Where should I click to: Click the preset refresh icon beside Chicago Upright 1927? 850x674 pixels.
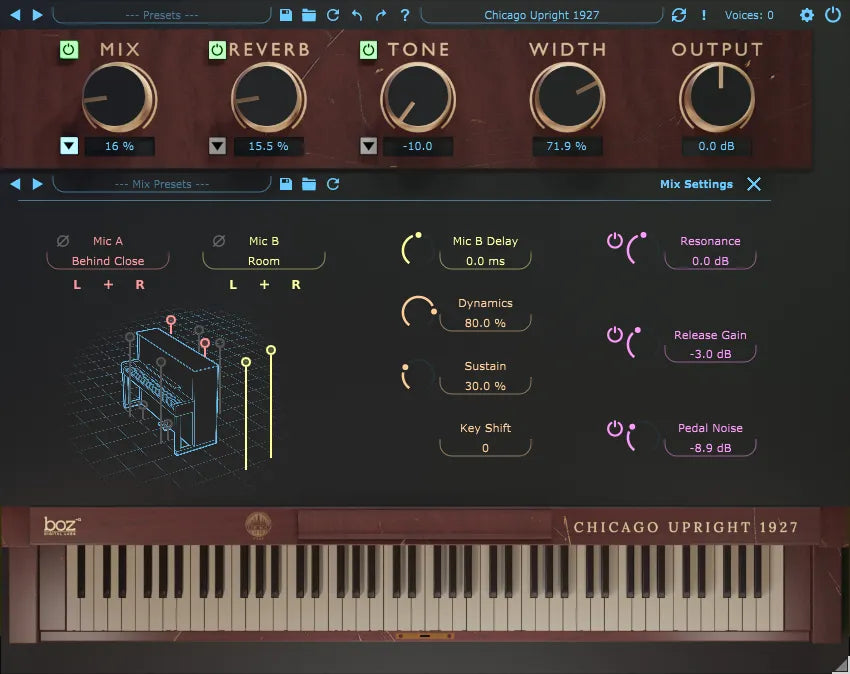(x=680, y=15)
